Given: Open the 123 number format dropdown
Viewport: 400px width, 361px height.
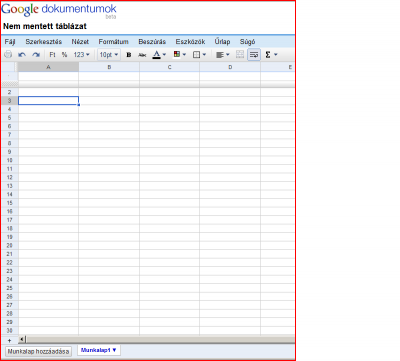Looking at the screenshot, I should (x=82, y=55).
